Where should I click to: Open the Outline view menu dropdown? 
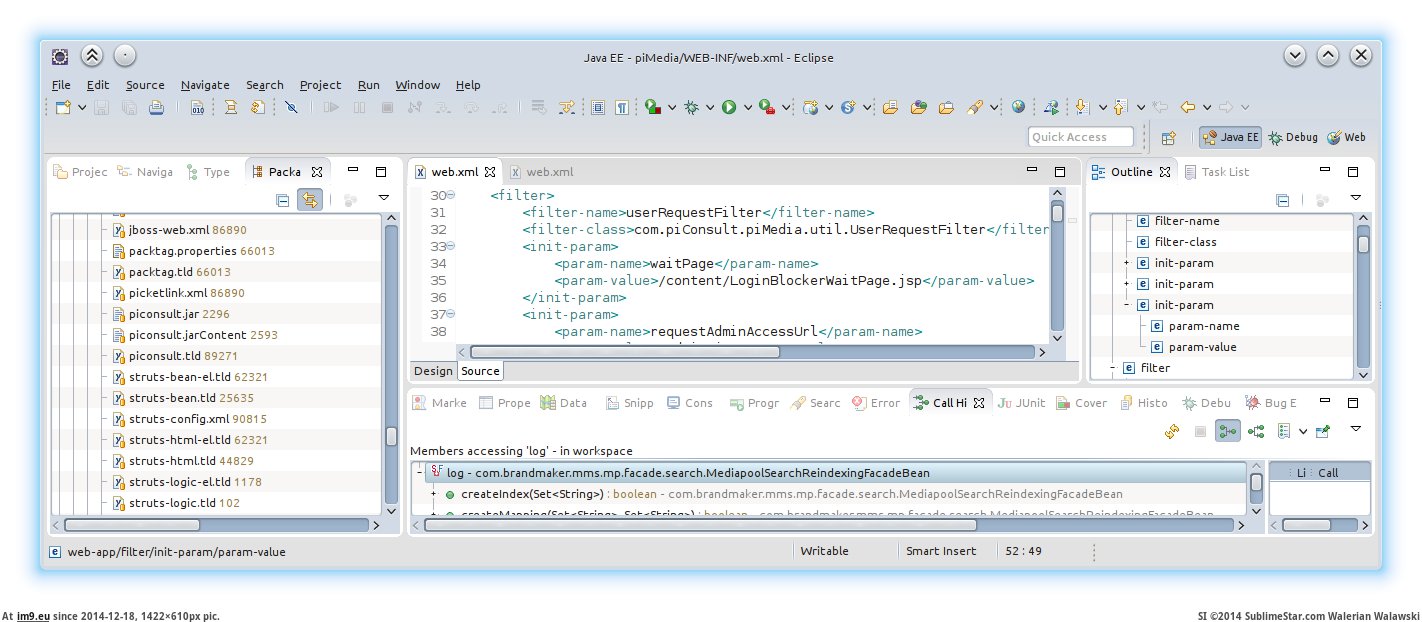(x=1355, y=198)
